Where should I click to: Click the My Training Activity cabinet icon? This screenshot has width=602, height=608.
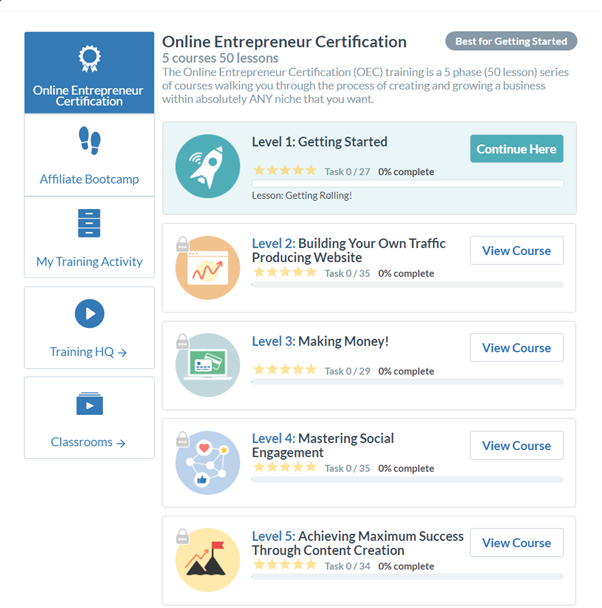(x=89, y=223)
